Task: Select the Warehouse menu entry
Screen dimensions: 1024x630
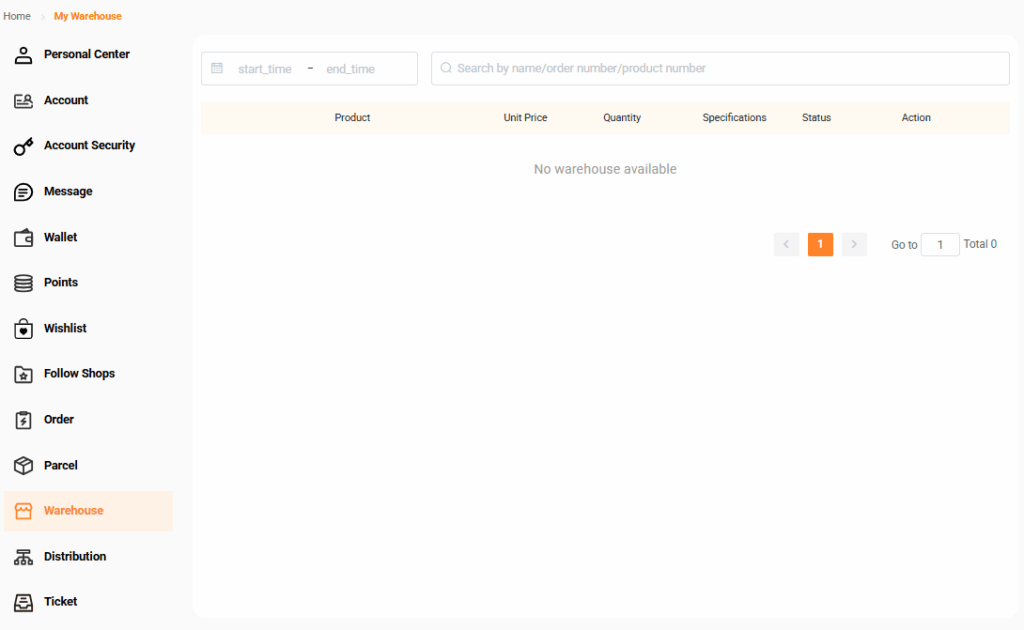Action: click(73, 510)
